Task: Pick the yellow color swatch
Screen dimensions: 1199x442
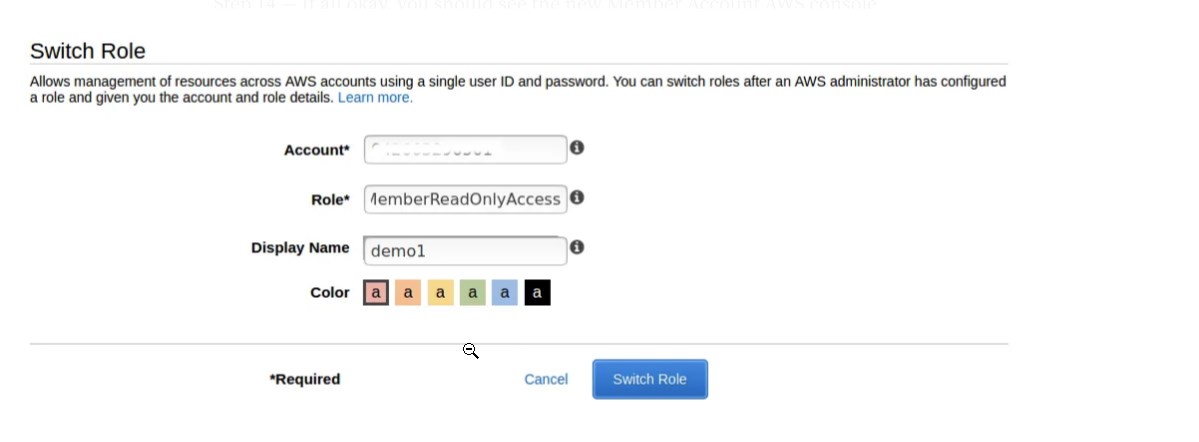Action: [440, 293]
